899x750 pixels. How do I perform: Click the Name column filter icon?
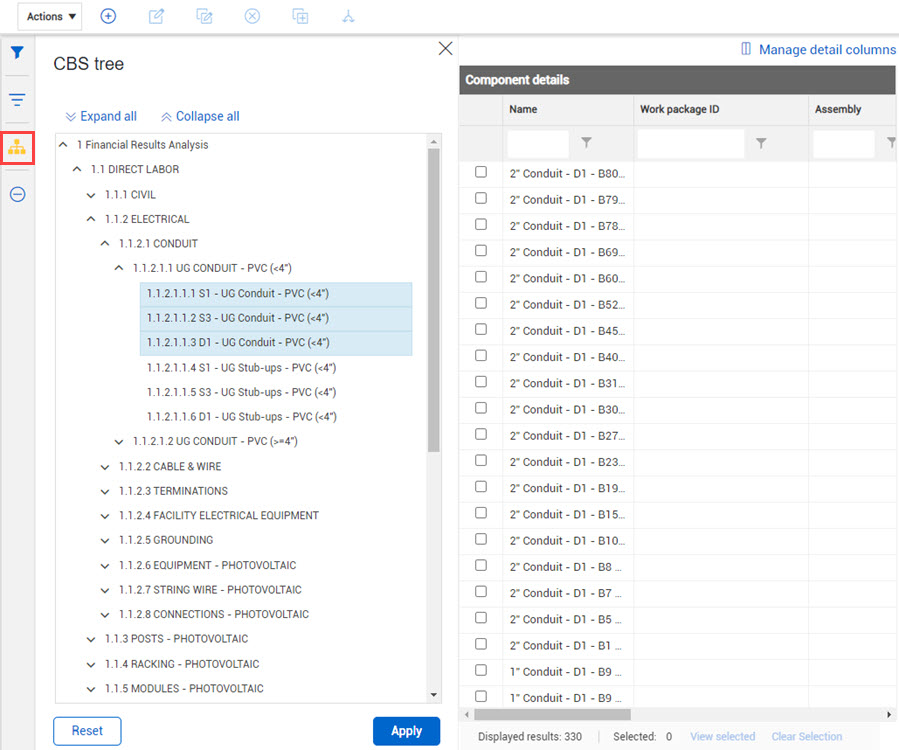(x=587, y=144)
